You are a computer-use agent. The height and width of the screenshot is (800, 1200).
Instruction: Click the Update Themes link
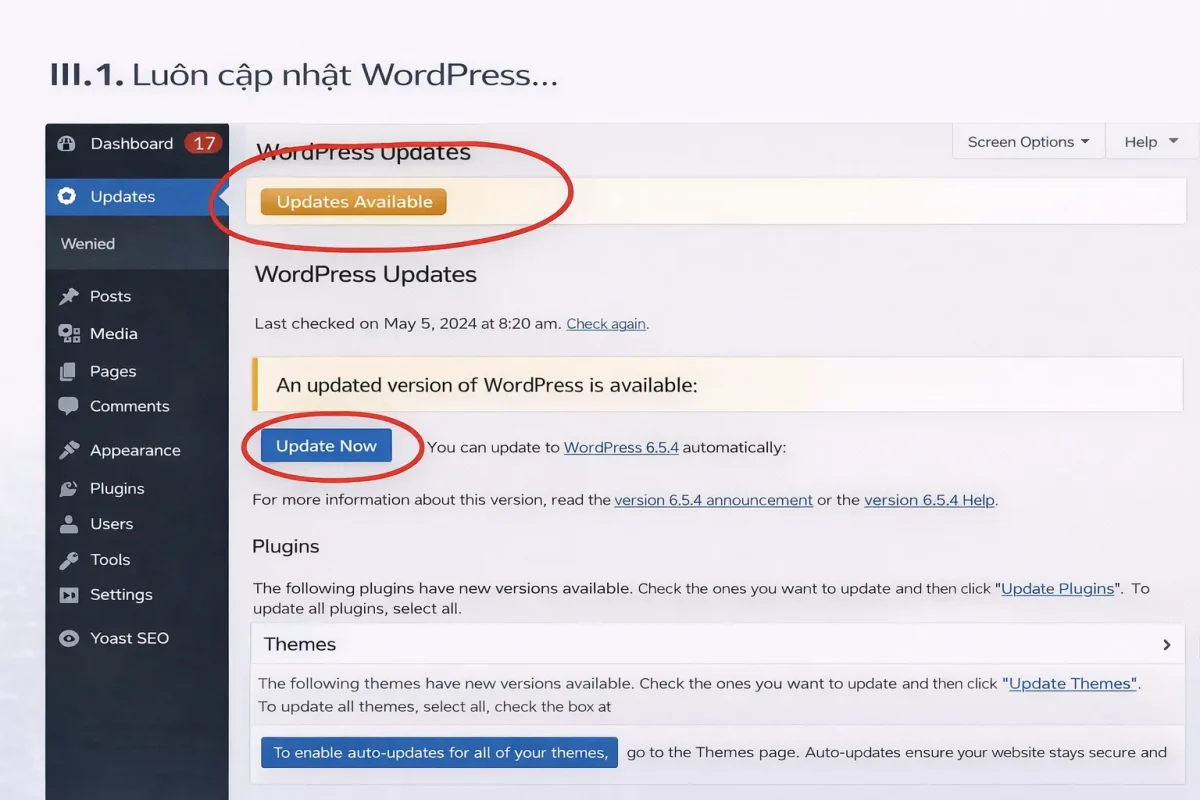1072,684
